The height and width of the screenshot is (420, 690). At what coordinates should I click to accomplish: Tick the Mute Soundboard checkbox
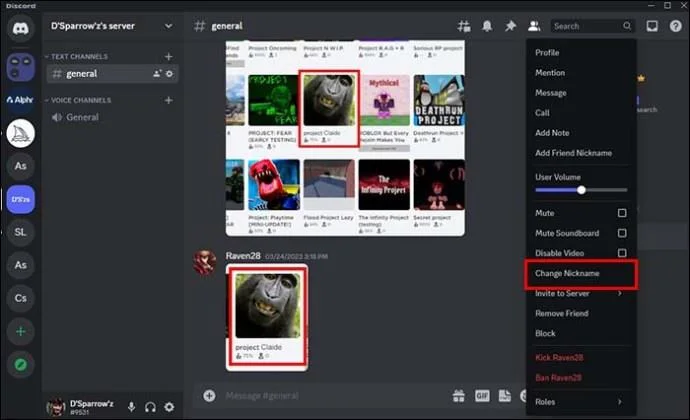622,233
